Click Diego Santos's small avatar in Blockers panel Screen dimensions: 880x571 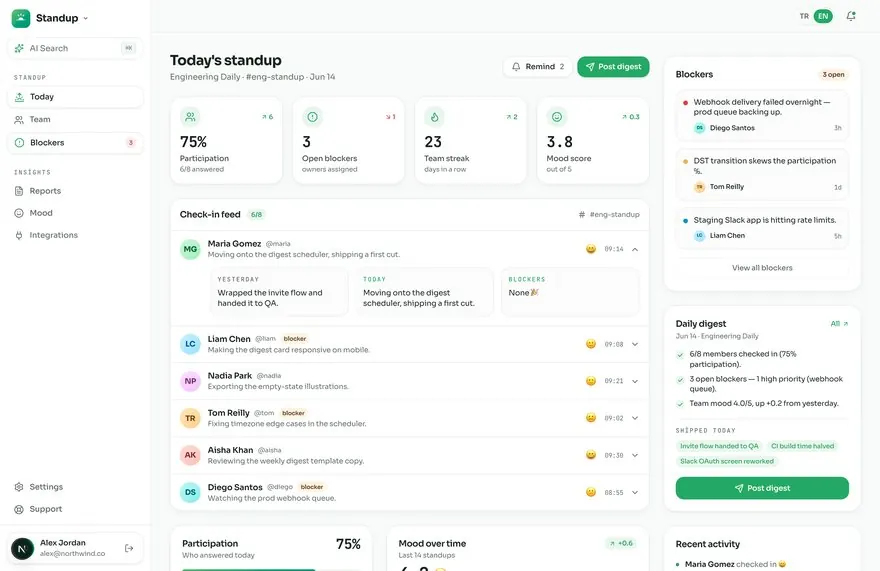(x=699, y=128)
